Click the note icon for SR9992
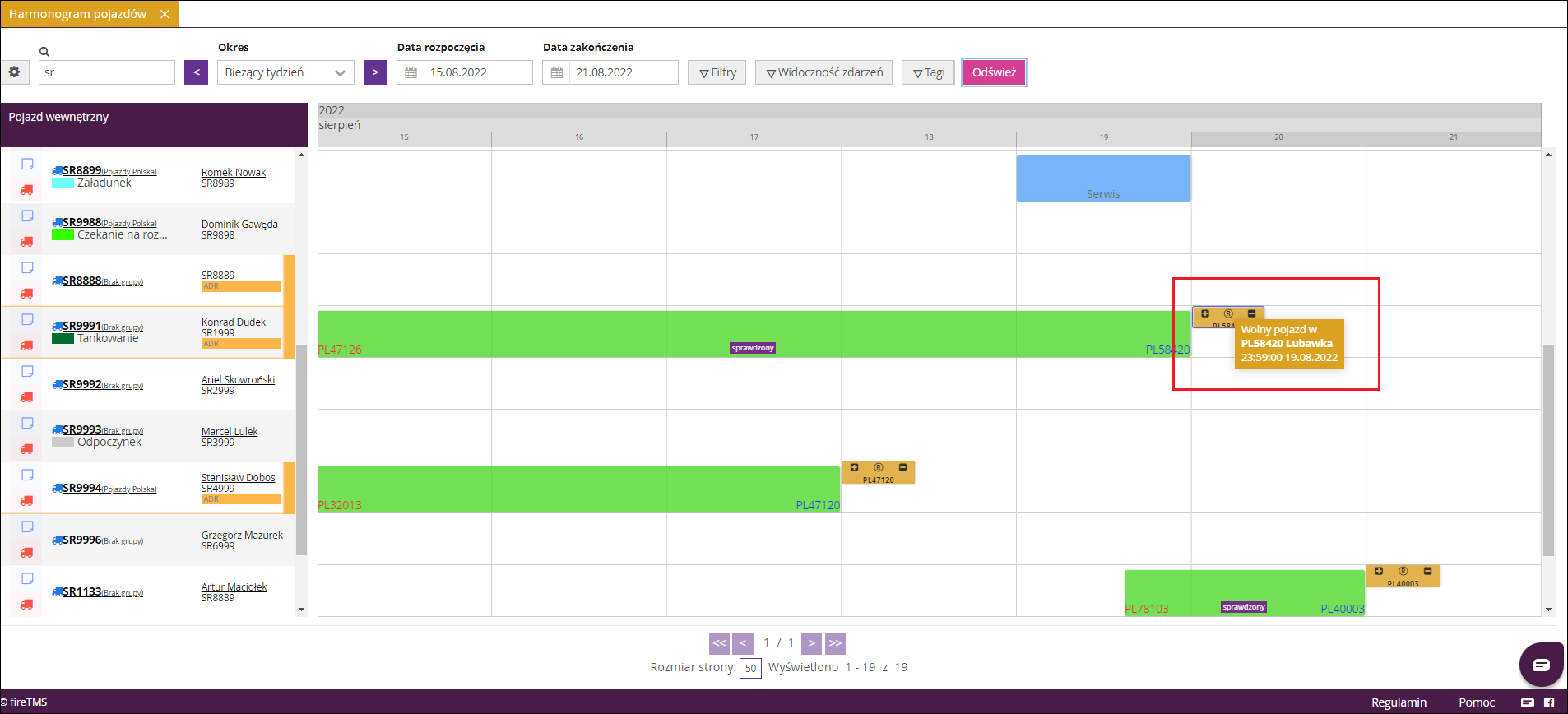Image resolution: width=1568 pixels, height=714 pixels. coord(27,371)
